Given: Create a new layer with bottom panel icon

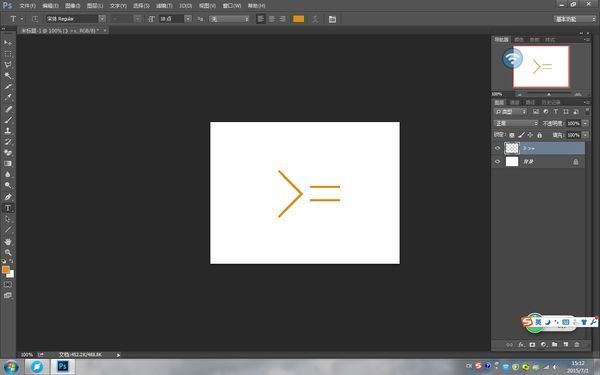Looking at the screenshot, I should tap(566, 344).
